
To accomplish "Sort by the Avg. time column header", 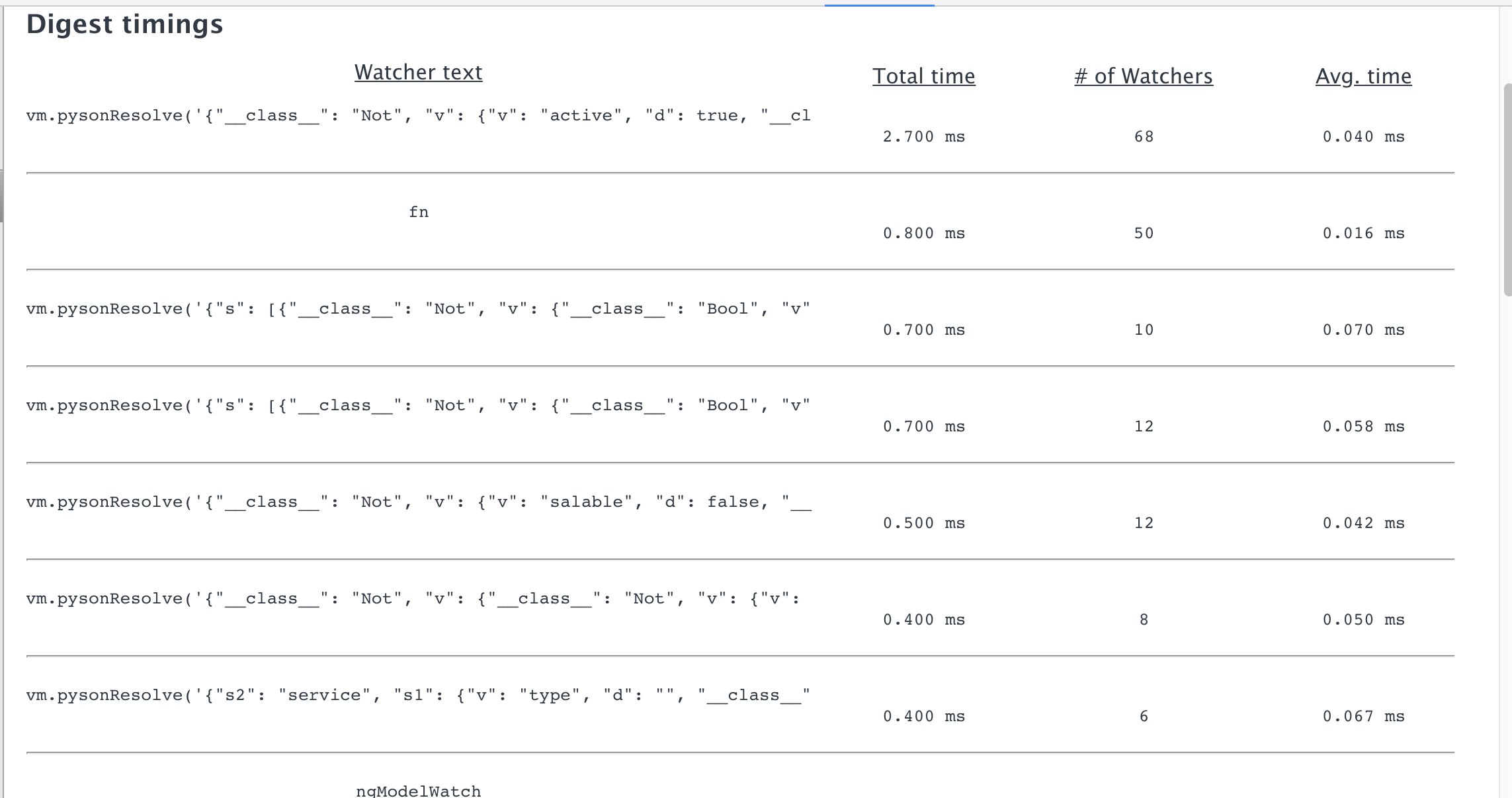I will (x=1363, y=76).
